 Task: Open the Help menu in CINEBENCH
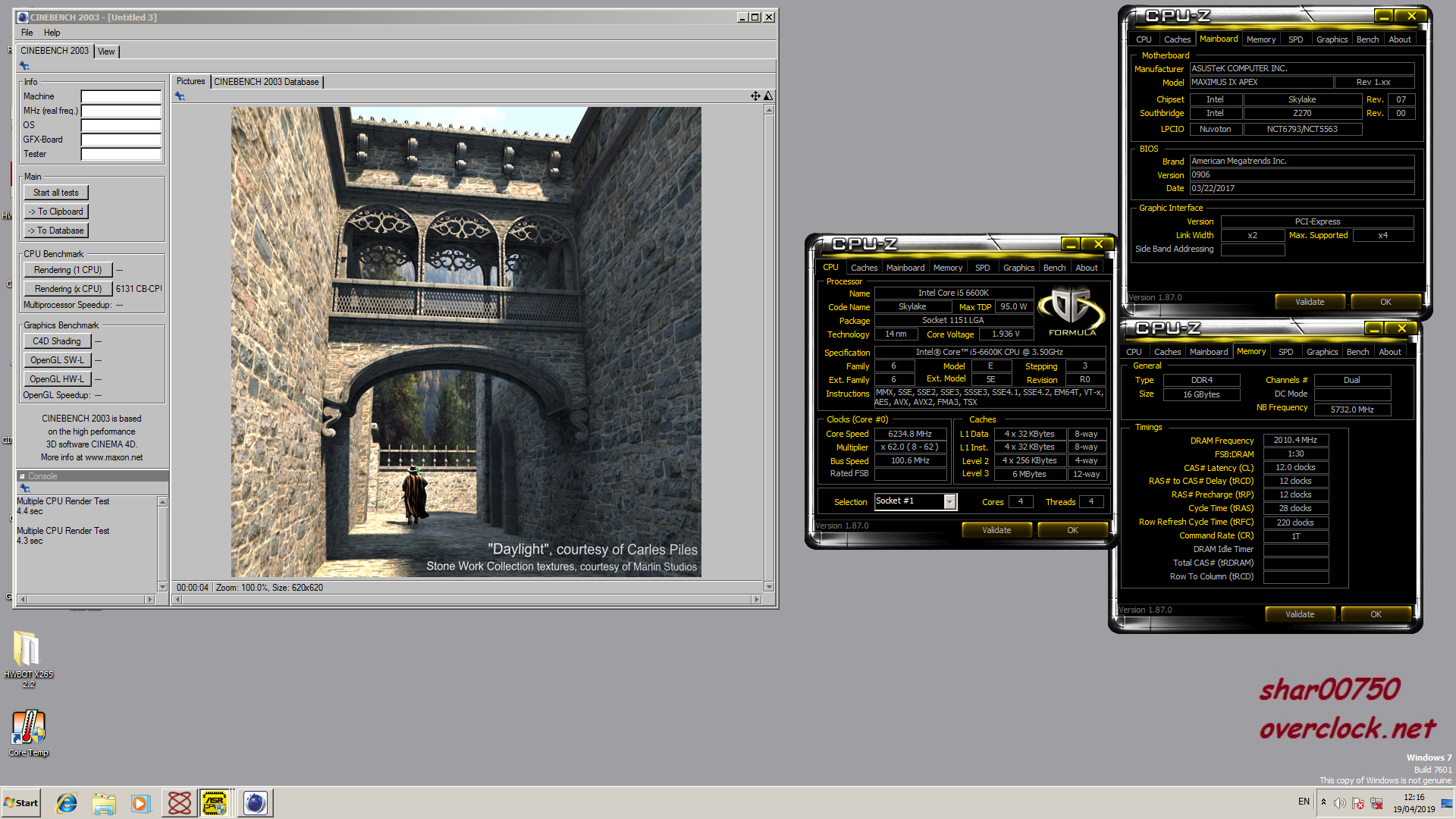52,33
